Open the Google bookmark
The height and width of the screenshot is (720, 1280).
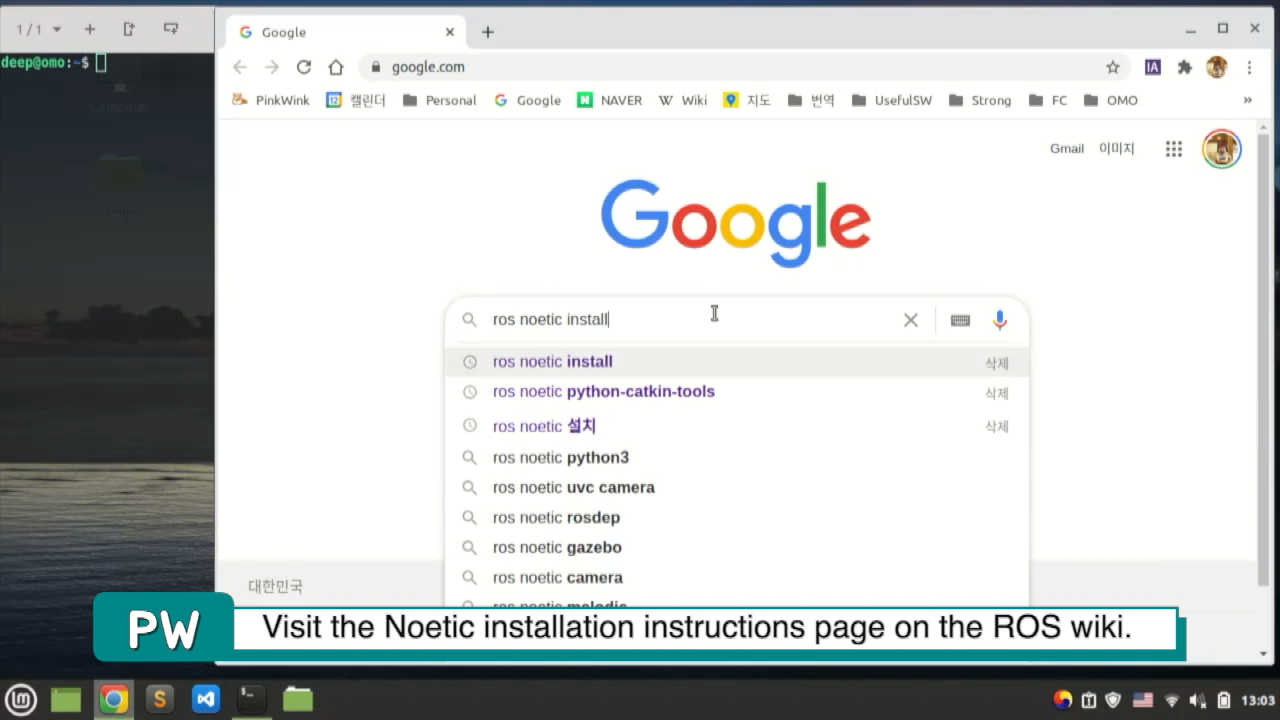pyautogui.click(x=527, y=100)
